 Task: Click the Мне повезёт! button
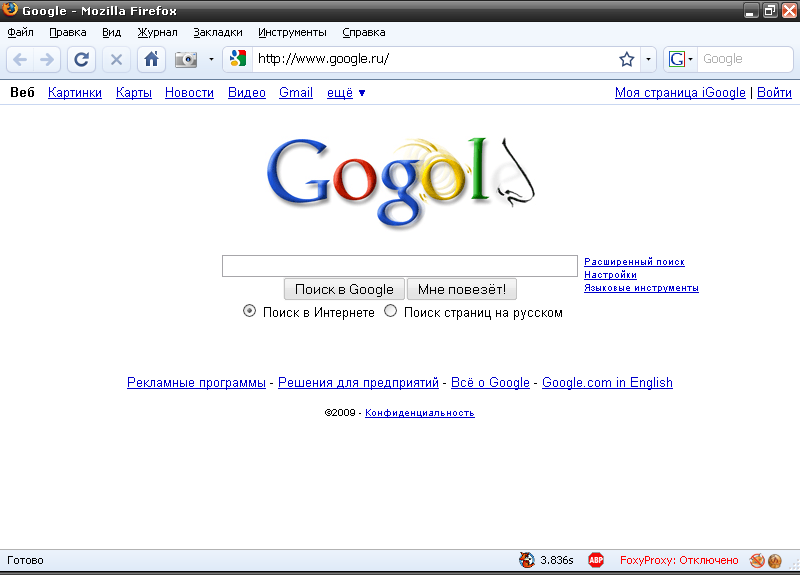pyautogui.click(x=462, y=289)
